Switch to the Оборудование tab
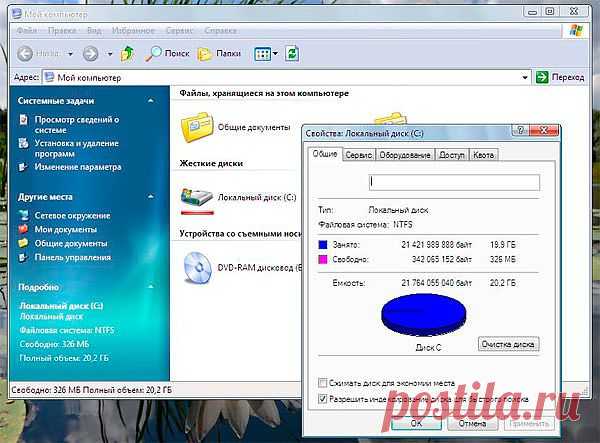This screenshot has height=443, width=600. pos(405,155)
